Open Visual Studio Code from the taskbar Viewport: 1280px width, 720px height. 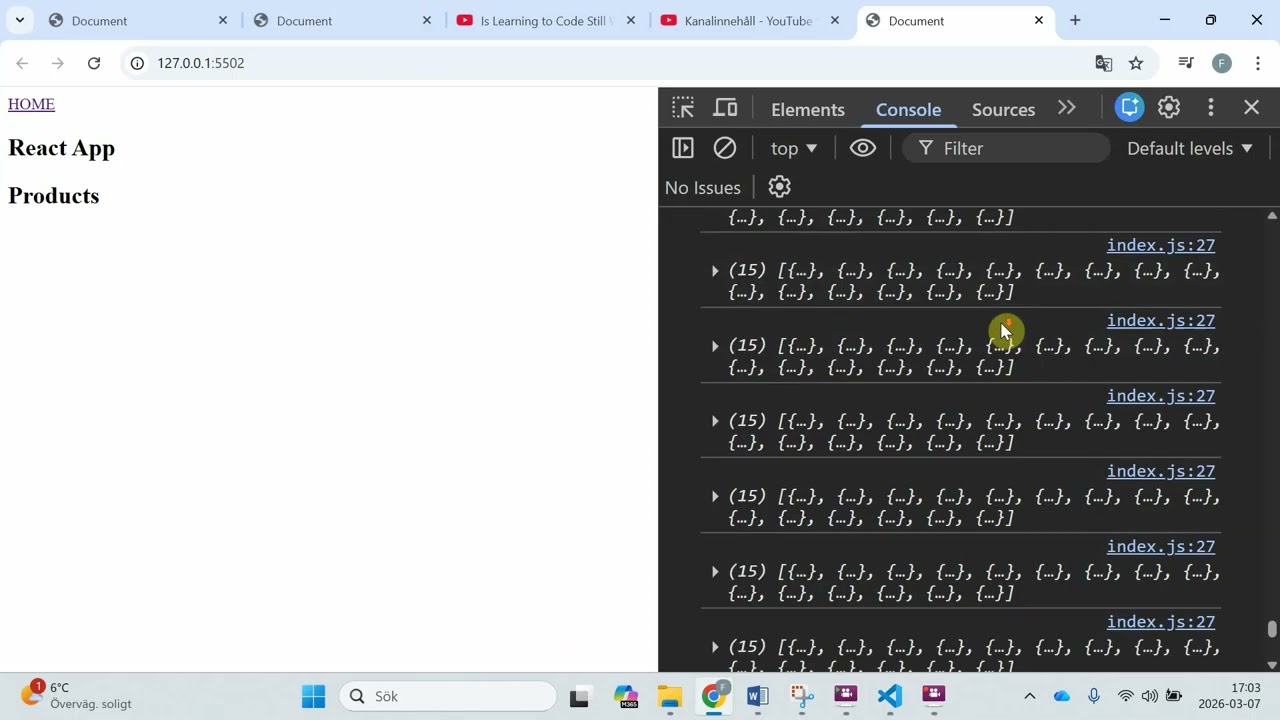tap(890, 696)
